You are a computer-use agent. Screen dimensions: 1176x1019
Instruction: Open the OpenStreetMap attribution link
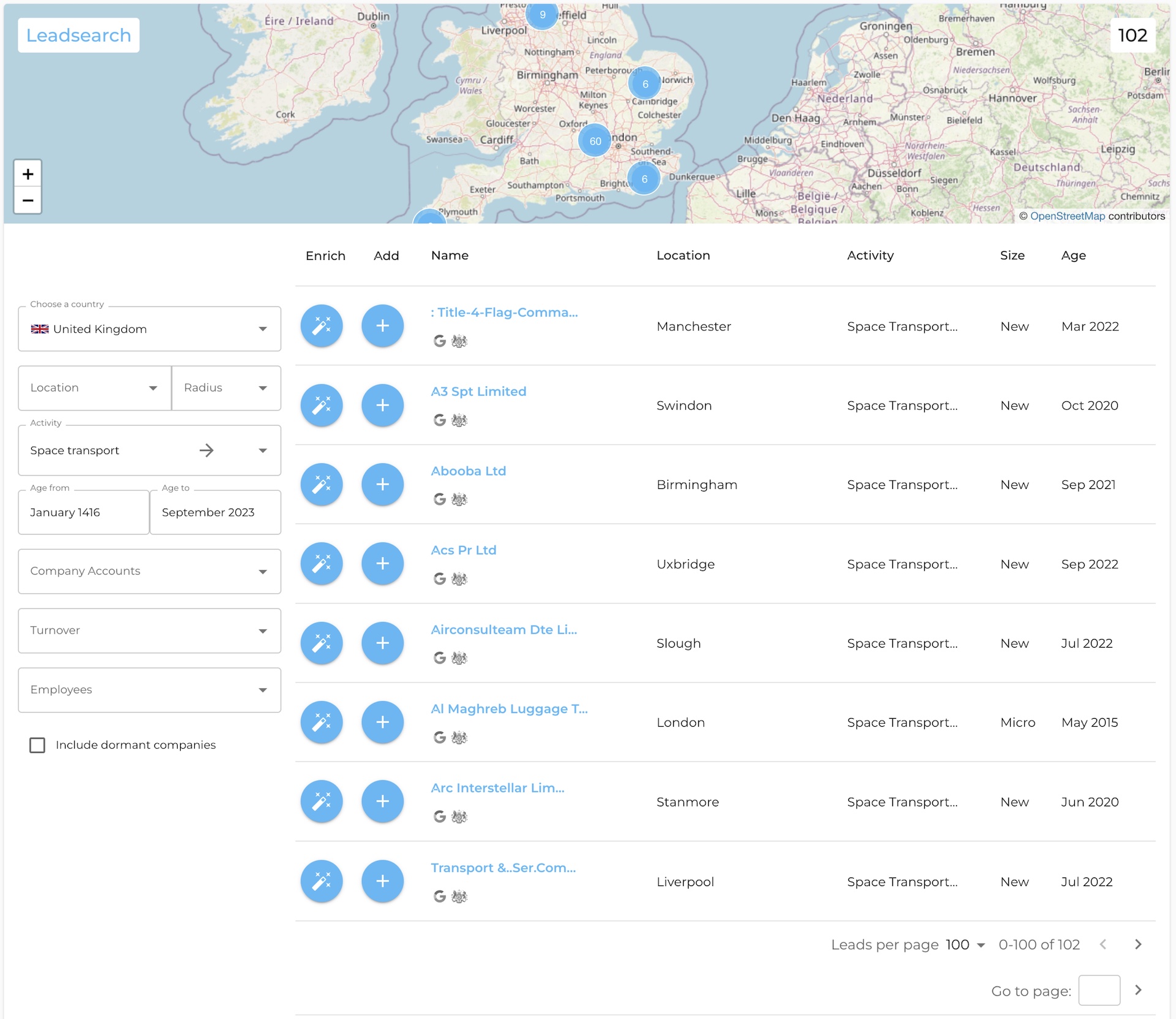[x=1068, y=216]
